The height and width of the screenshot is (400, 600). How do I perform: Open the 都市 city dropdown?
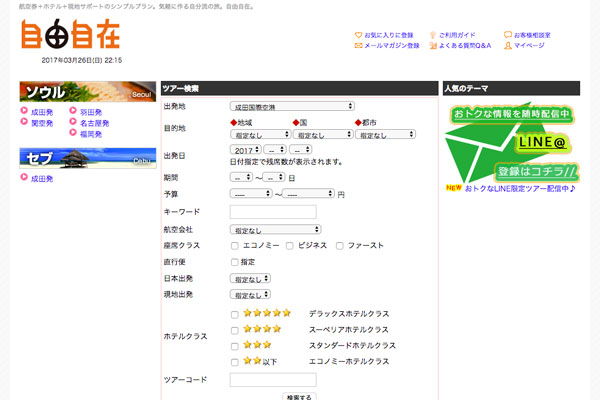(x=385, y=134)
